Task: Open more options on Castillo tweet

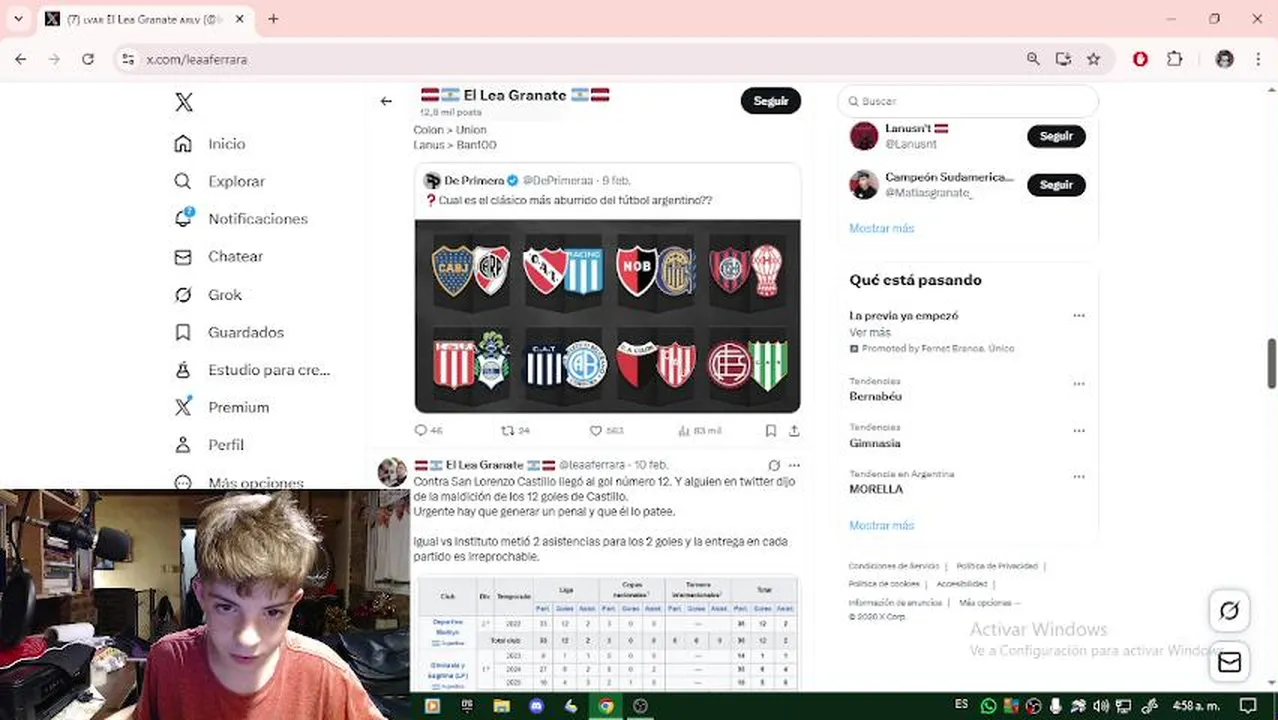Action: click(x=794, y=465)
